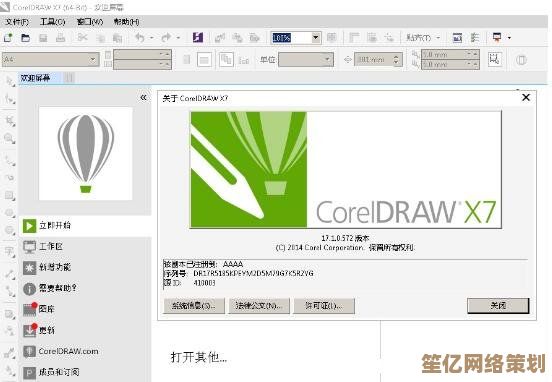
Task: Select Get Started in sidebar
Action: [x=84, y=226]
